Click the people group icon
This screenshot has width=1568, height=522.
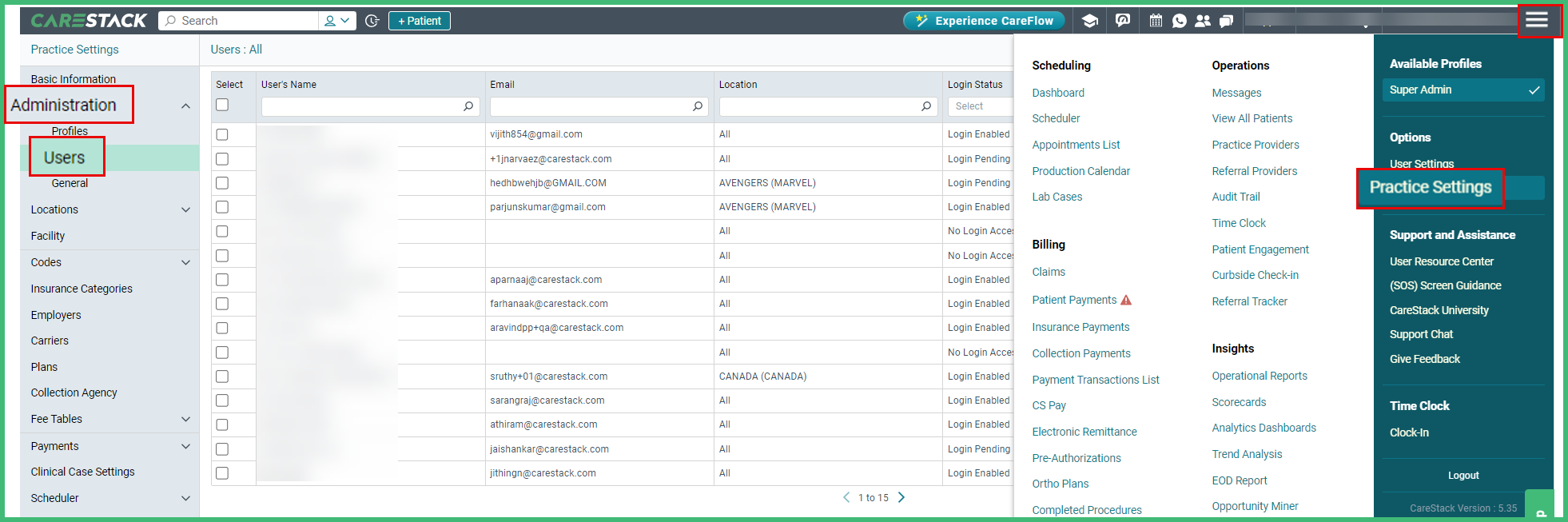click(1203, 21)
